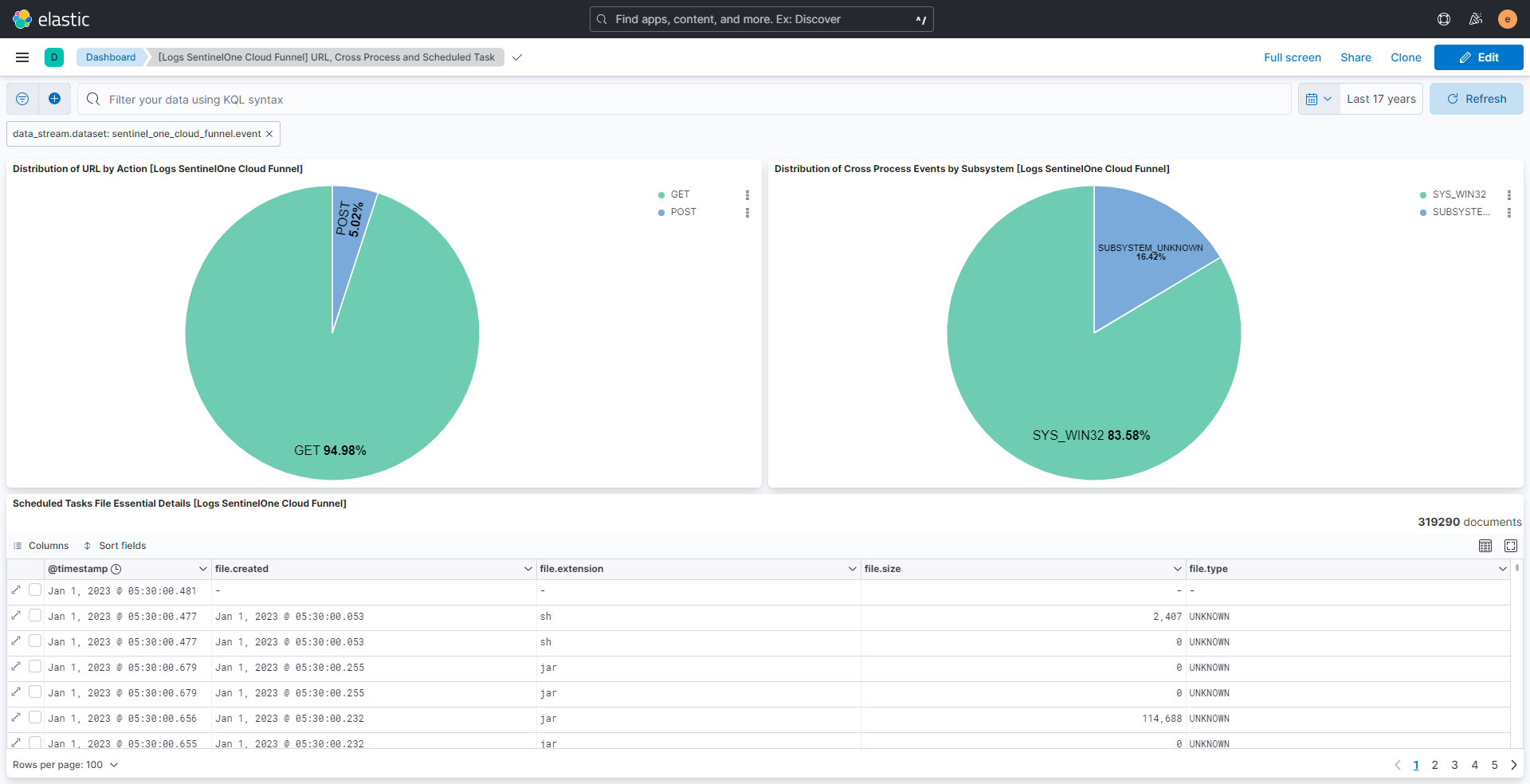Open the newsfeed icon in header
The image size is (1530, 784).
tap(1476, 19)
